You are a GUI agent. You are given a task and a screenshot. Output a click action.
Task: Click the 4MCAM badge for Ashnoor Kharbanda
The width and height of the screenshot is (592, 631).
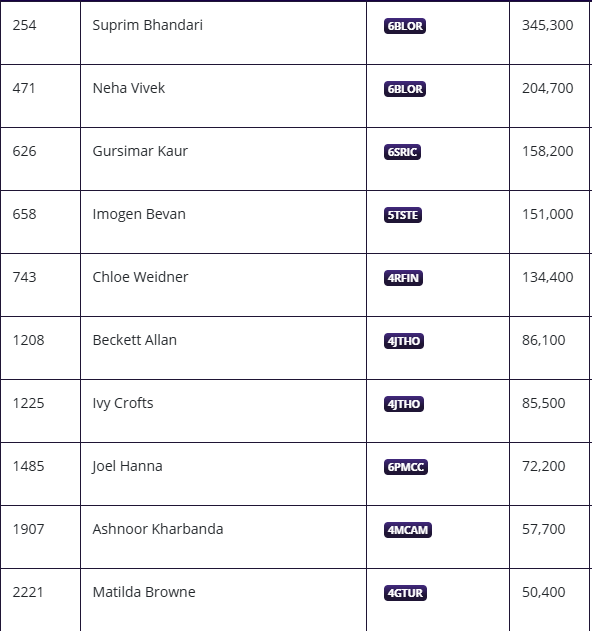click(x=408, y=530)
